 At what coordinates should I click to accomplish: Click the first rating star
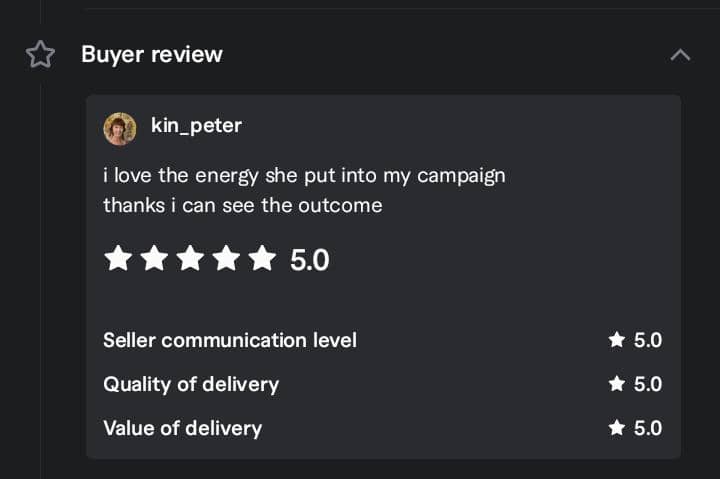118,259
